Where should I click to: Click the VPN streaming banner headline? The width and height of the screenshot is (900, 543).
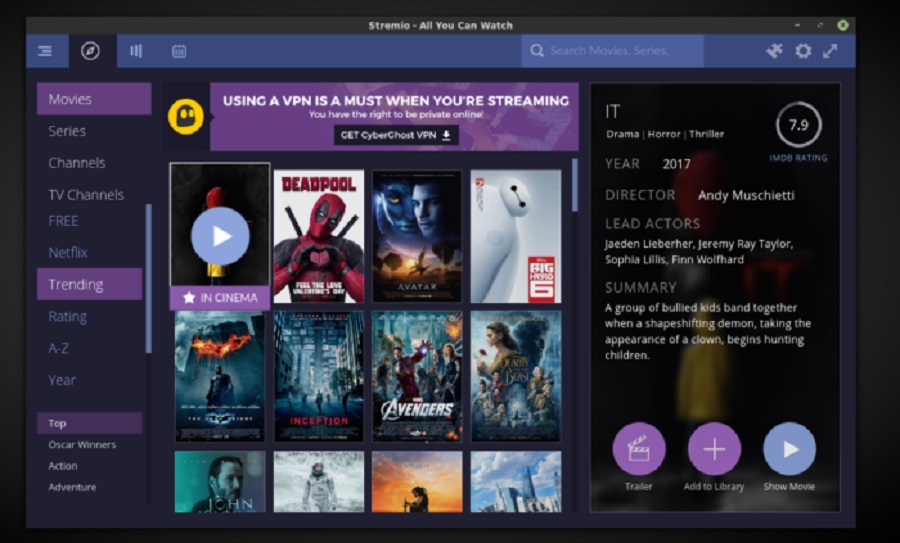tap(396, 101)
